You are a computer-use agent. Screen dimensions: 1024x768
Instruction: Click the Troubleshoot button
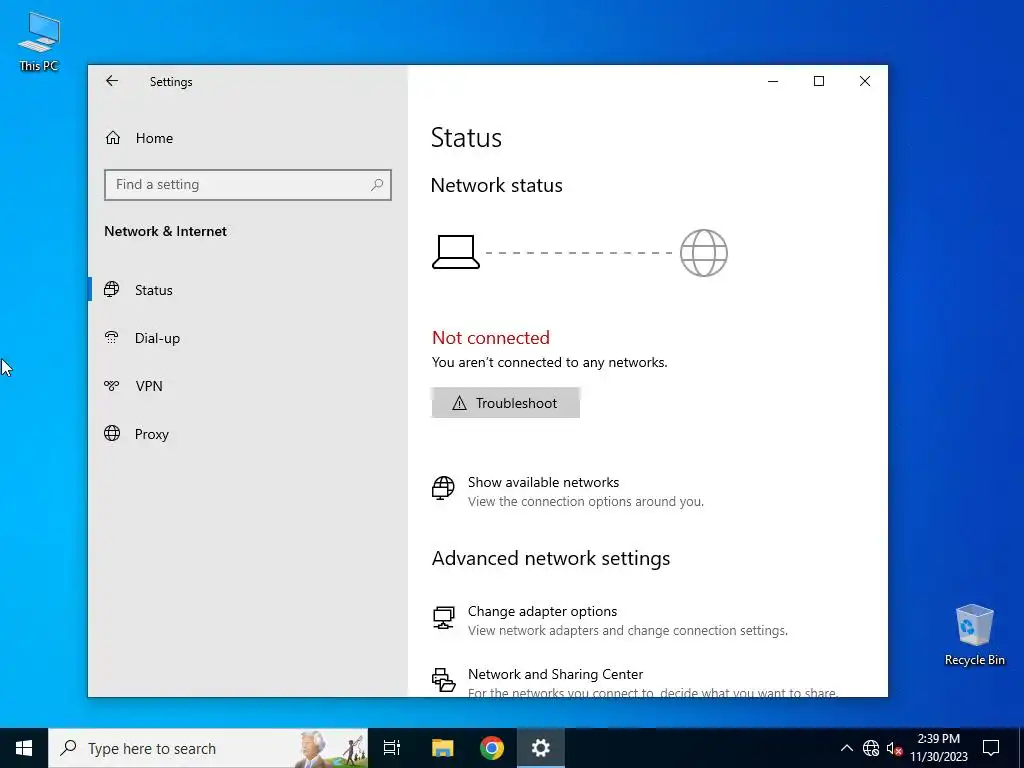pyautogui.click(x=505, y=403)
